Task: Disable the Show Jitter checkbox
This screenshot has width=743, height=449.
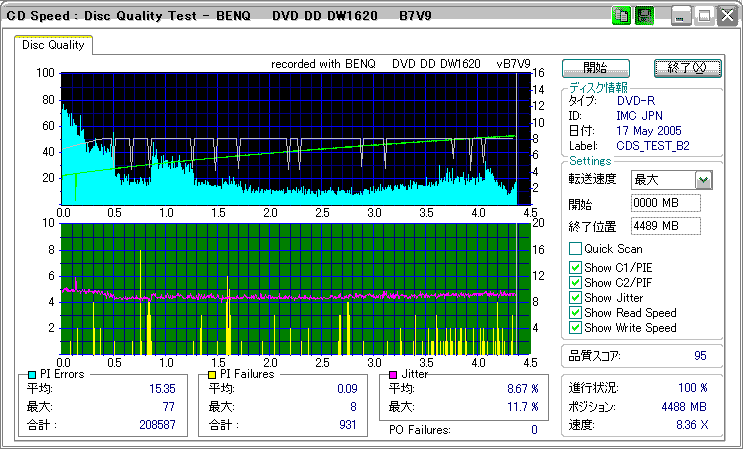Action: click(x=575, y=298)
